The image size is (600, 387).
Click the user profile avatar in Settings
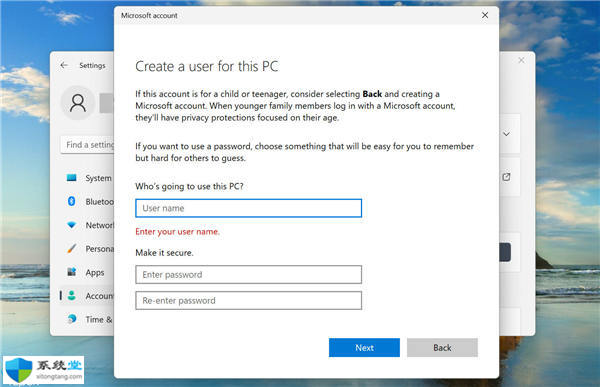(78, 103)
